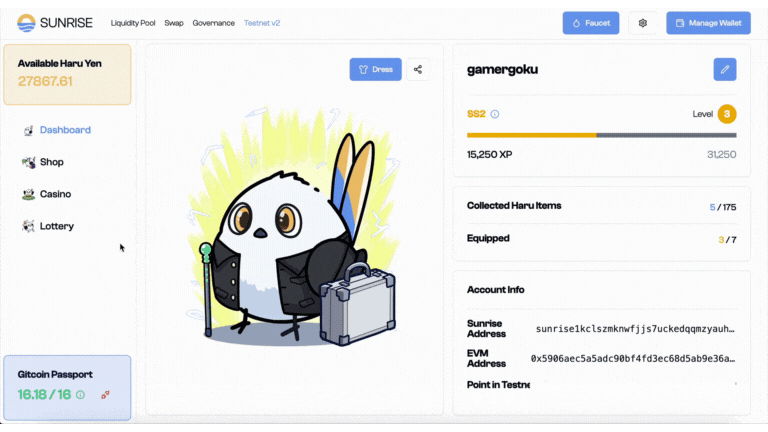Click the red link icon in Gitcoin Passport
Image resolution: width=768 pixels, height=432 pixels.
(105, 395)
